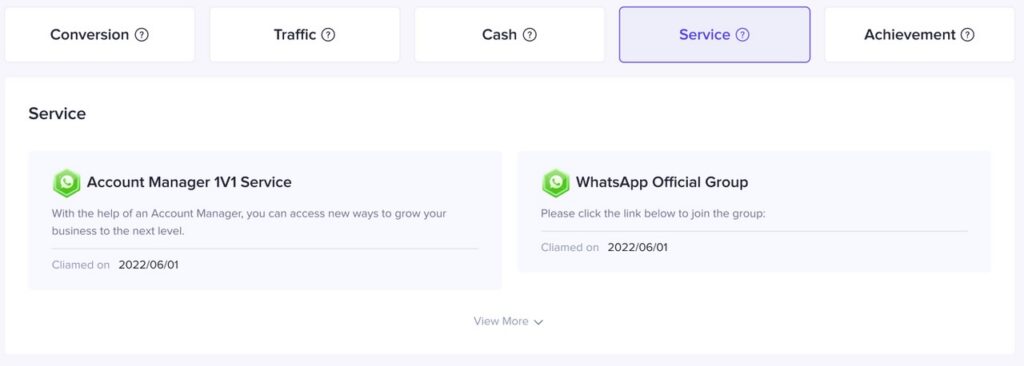This screenshot has width=1024, height=366.
Task: Click the claimed date on Account Manager card
Action: pyautogui.click(x=148, y=265)
